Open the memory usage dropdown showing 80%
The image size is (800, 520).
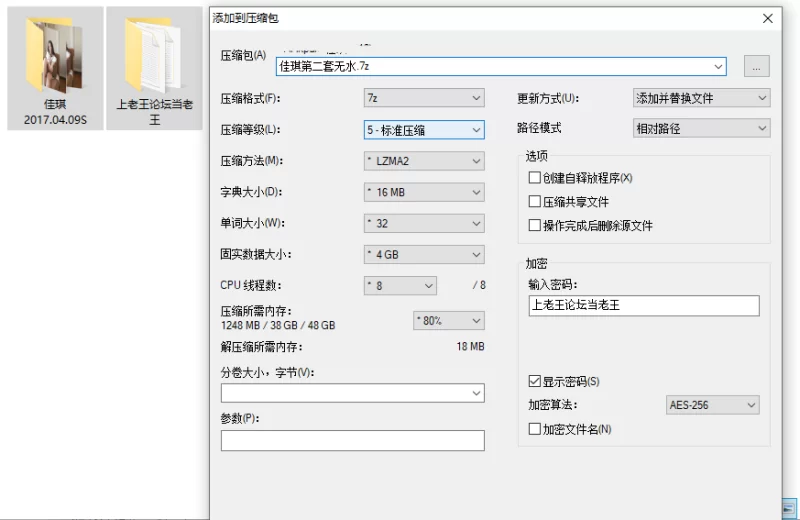[x=448, y=320]
